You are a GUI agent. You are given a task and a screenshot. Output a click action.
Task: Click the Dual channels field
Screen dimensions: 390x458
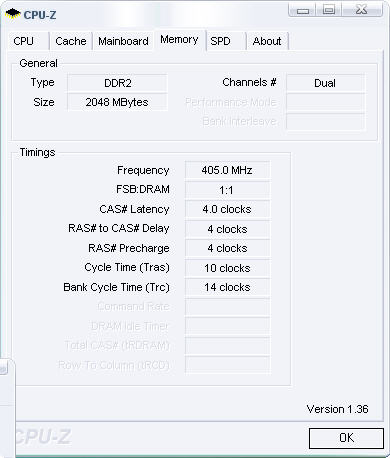pyautogui.click(x=325, y=83)
